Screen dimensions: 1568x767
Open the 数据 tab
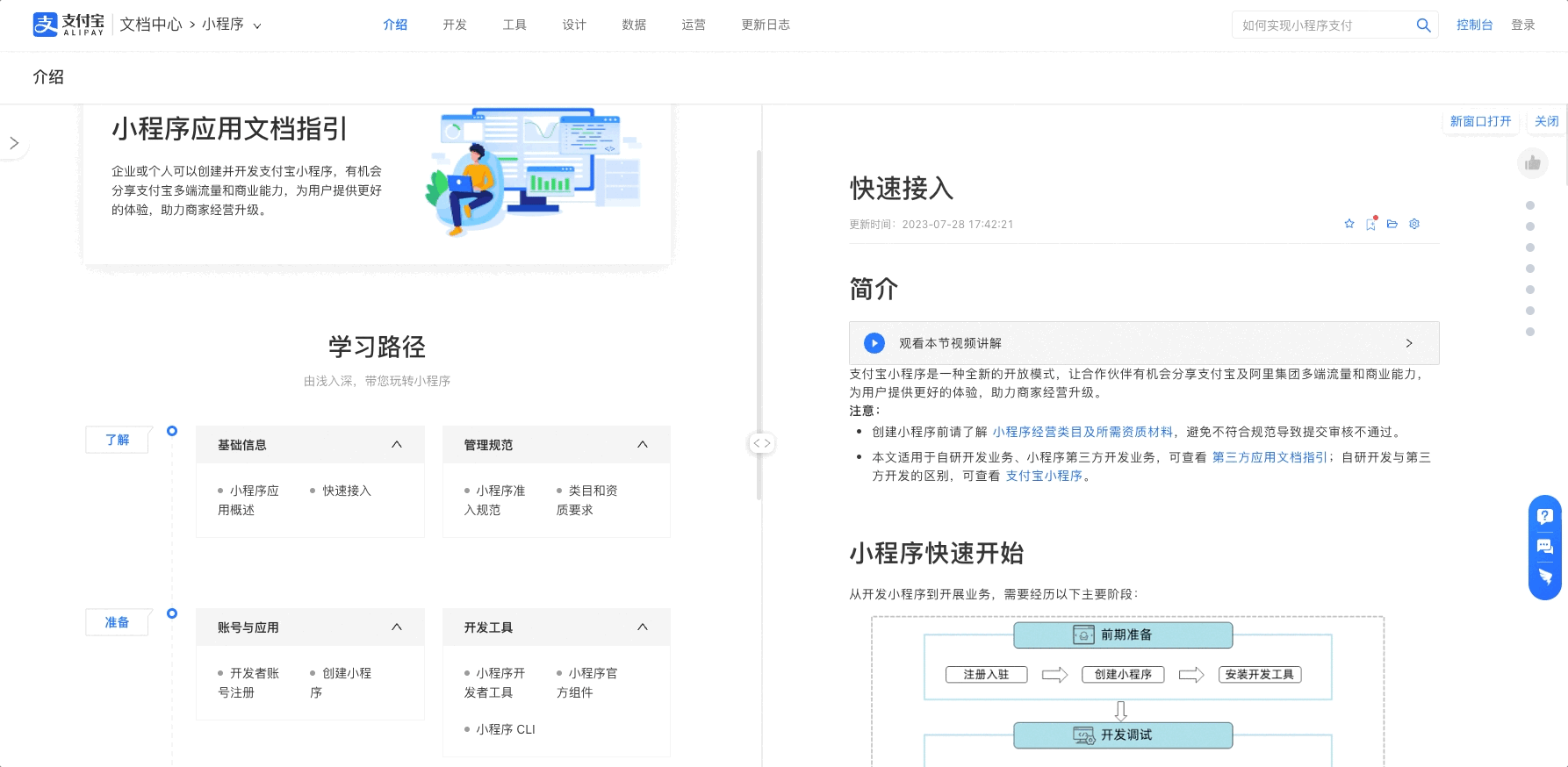tap(634, 25)
